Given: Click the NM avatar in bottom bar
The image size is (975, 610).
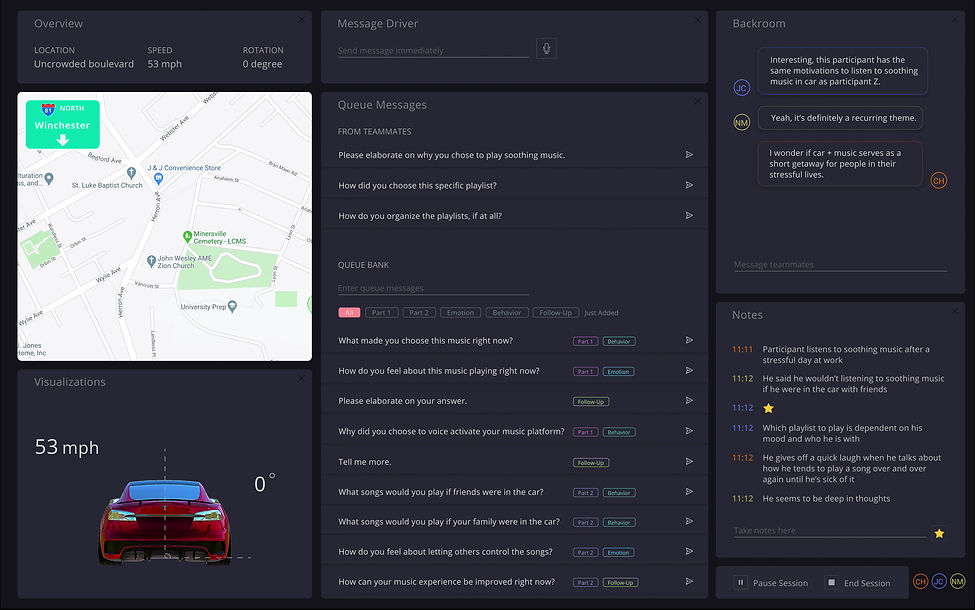Looking at the screenshot, I should (958, 582).
